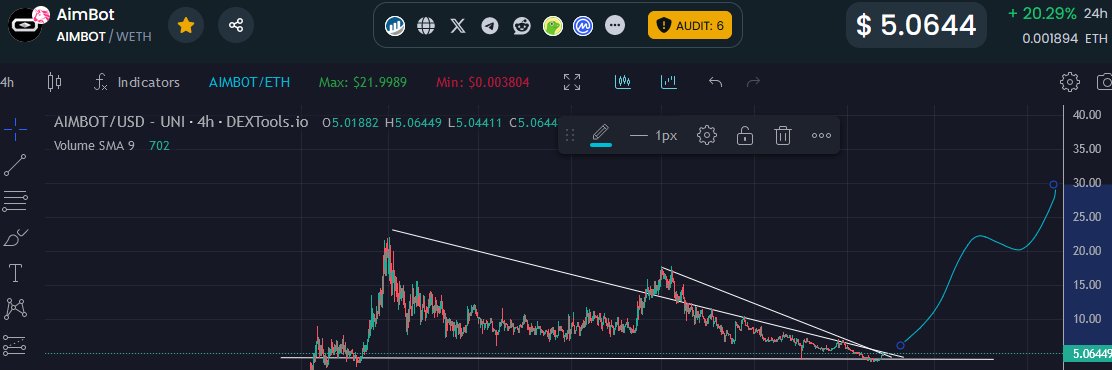Screen dimensions: 1112x370
Task: Select the AIMBOT/ETH pair option
Action: 249,82
